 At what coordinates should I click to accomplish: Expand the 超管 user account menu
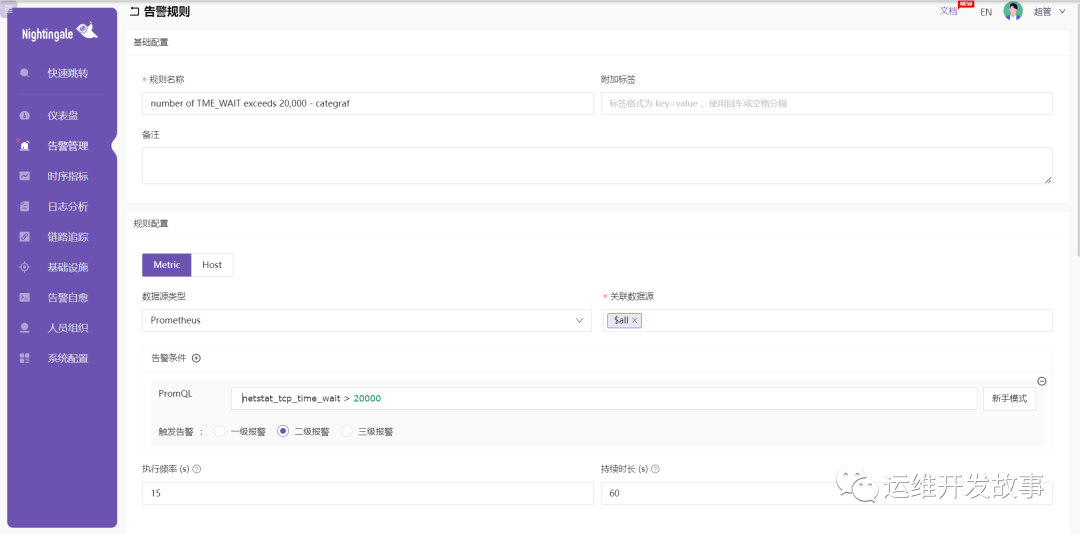[1048, 12]
